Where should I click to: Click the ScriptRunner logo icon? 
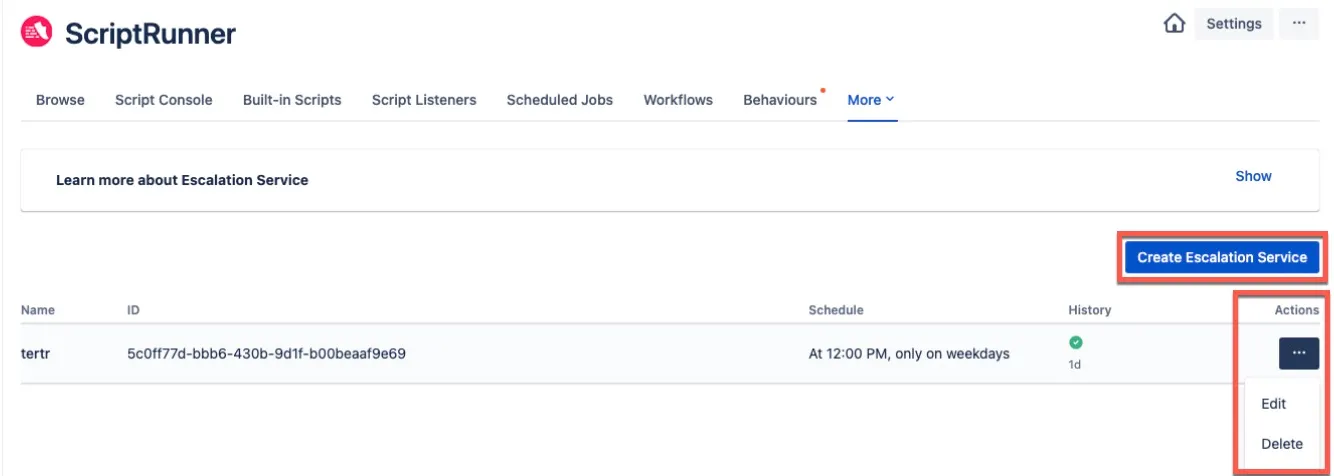click(x=37, y=33)
